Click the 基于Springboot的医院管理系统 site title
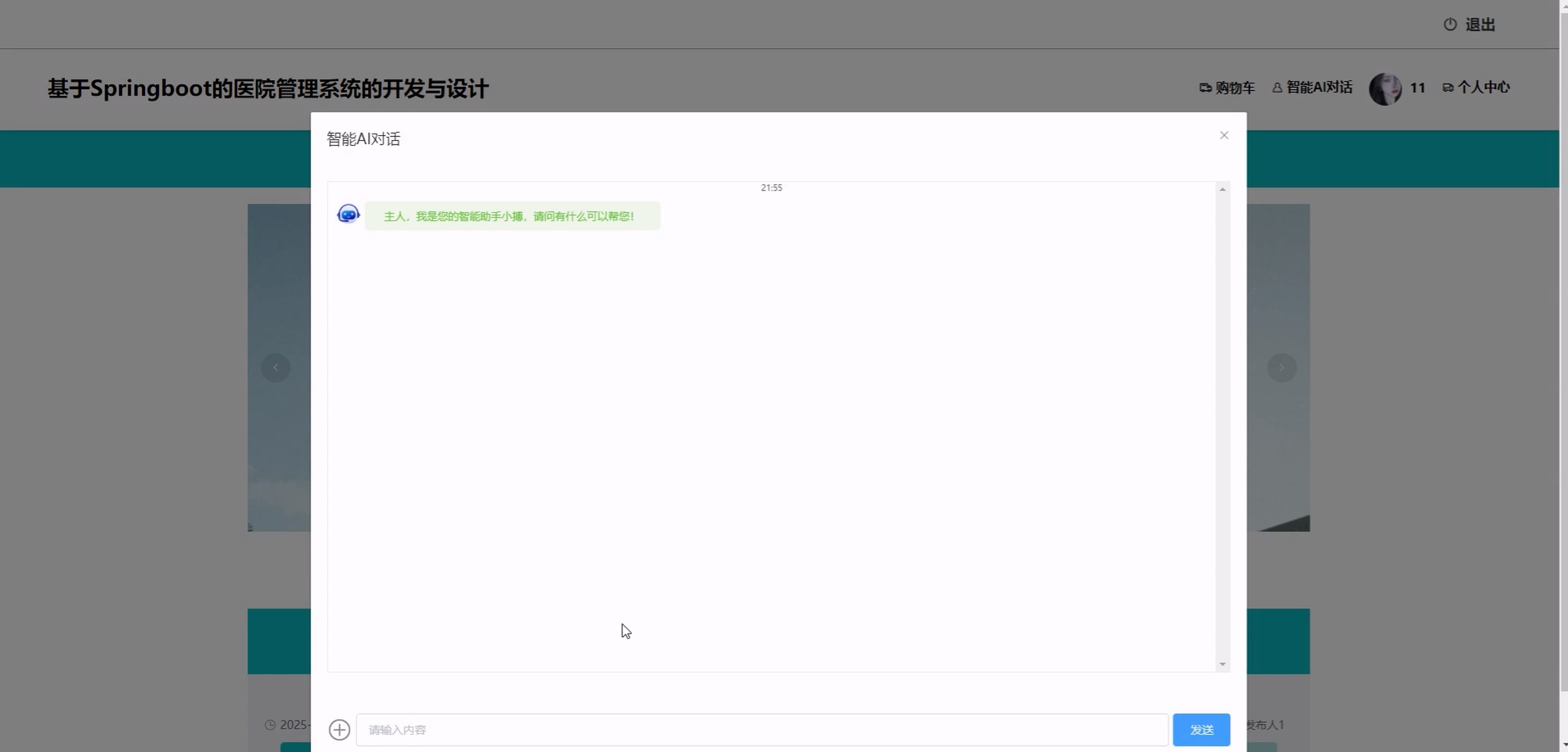Image resolution: width=1568 pixels, height=752 pixels. [x=268, y=89]
